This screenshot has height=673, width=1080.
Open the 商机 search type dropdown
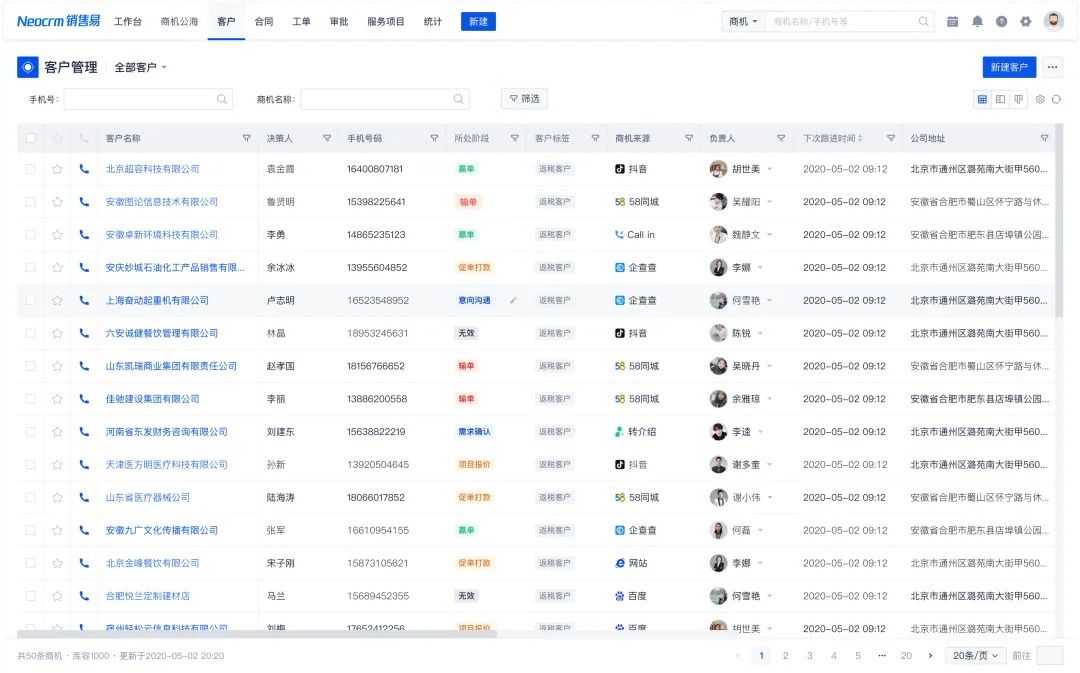pos(743,21)
